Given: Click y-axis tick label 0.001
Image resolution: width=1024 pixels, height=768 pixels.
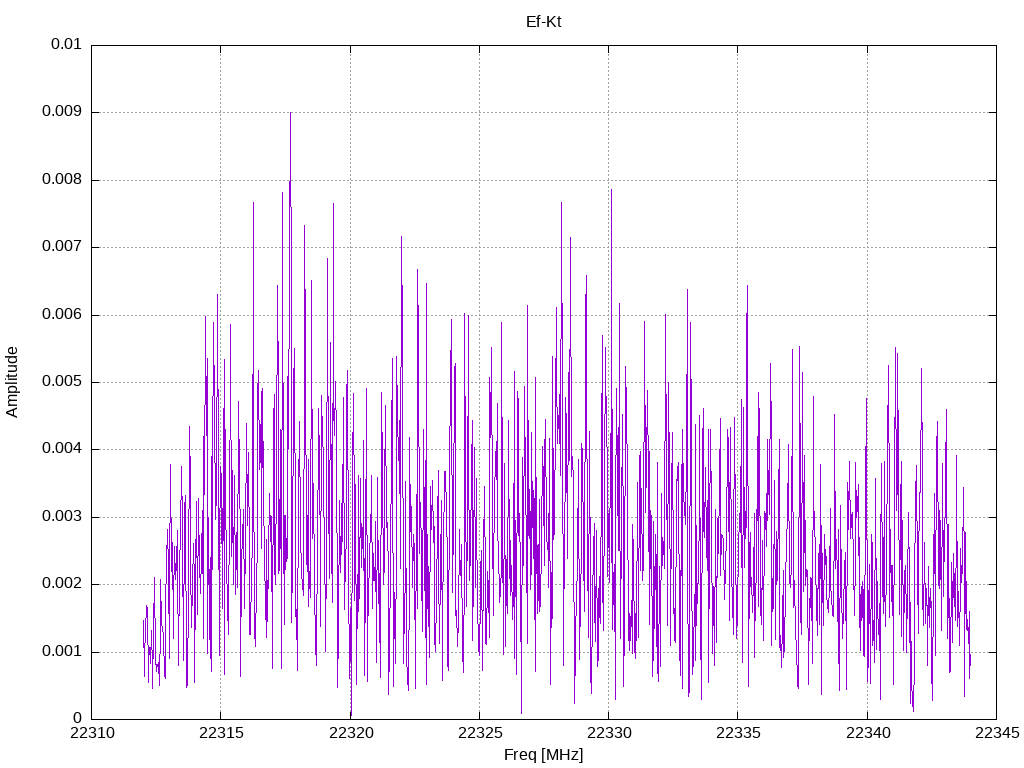Looking at the screenshot, I should coord(62,652).
